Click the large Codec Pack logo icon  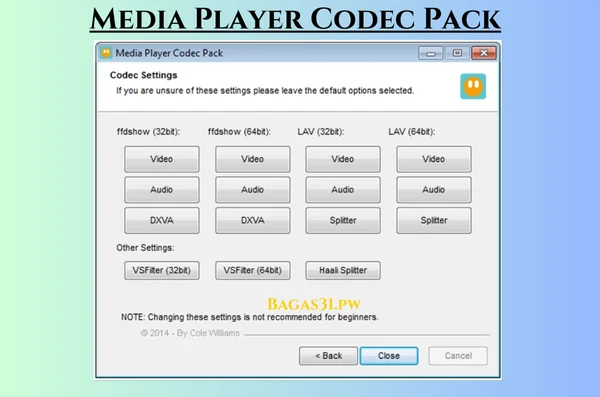pos(473,86)
